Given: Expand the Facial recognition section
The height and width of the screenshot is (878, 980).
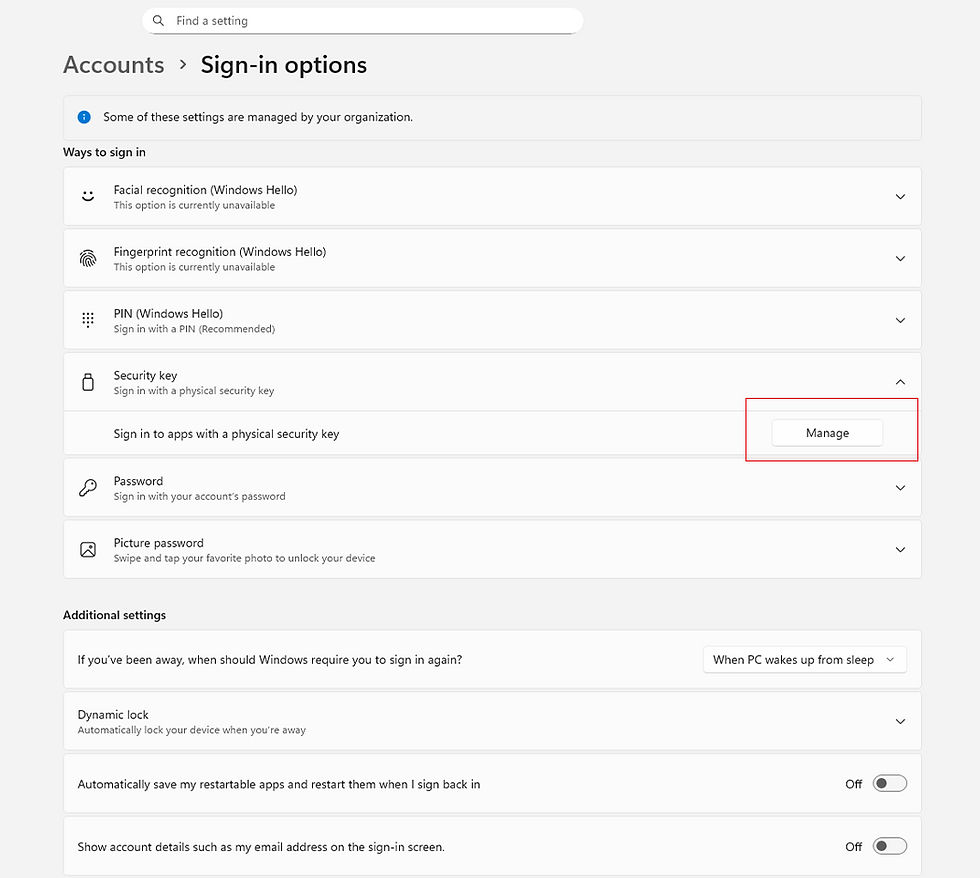Looking at the screenshot, I should pos(900,197).
